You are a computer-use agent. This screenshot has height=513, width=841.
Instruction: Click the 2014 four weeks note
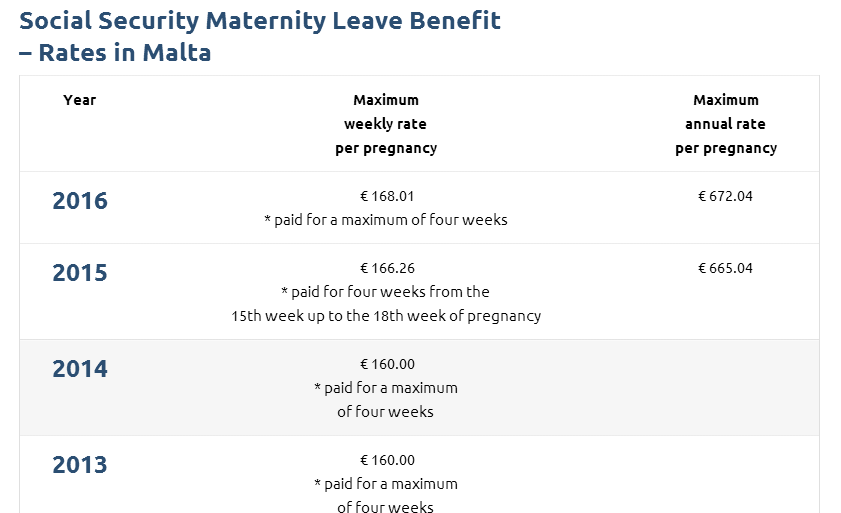click(386, 400)
